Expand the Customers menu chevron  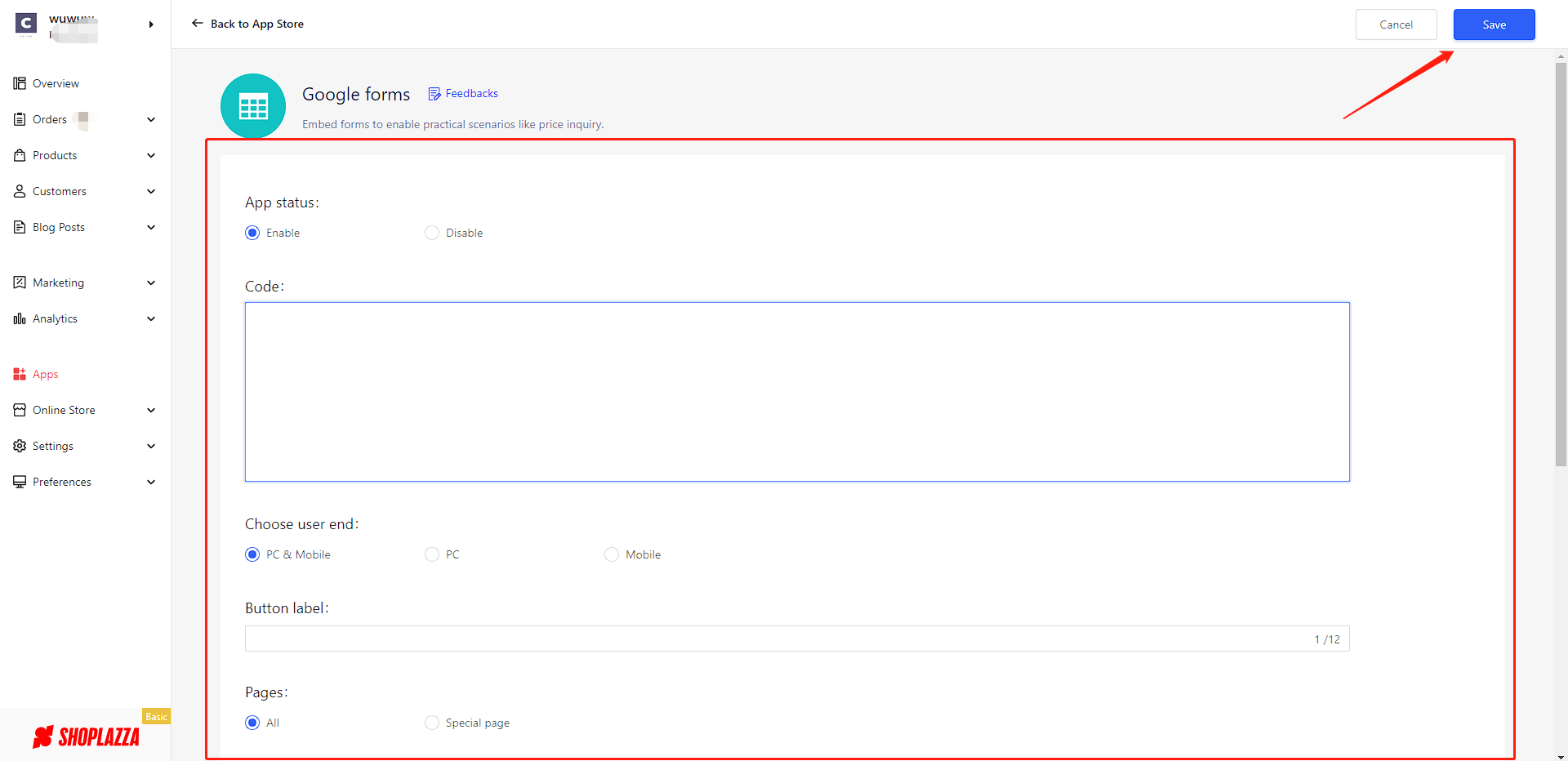tap(151, 191)
